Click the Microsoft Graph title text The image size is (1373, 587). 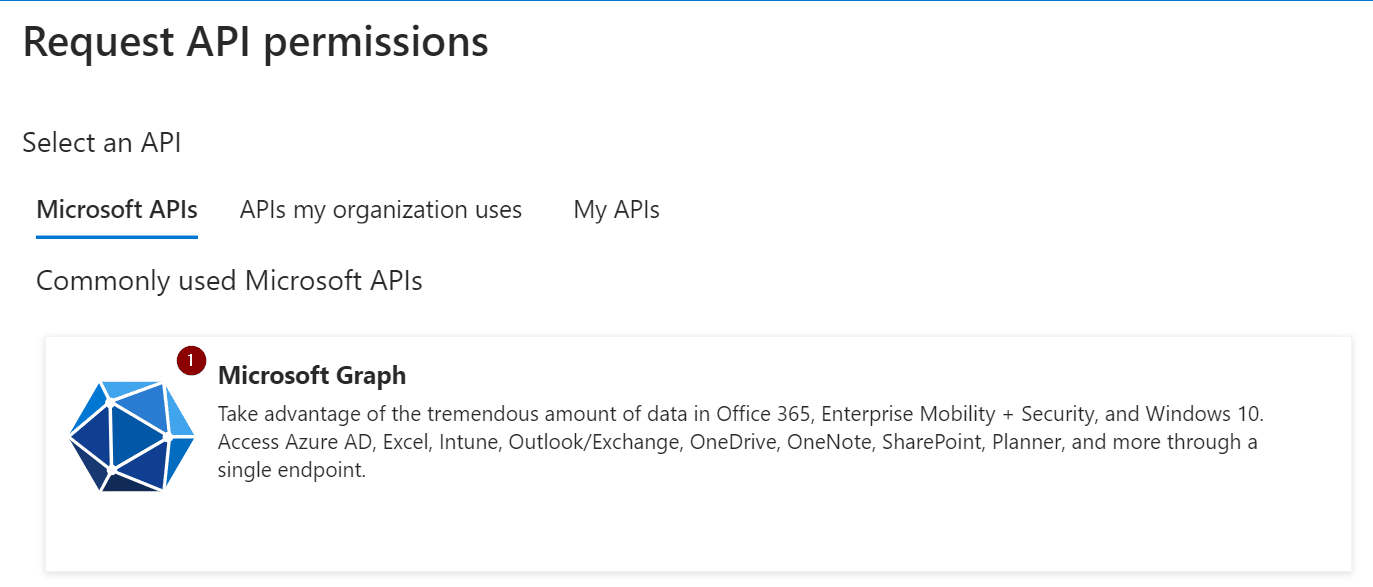click(x=312, y=375)
